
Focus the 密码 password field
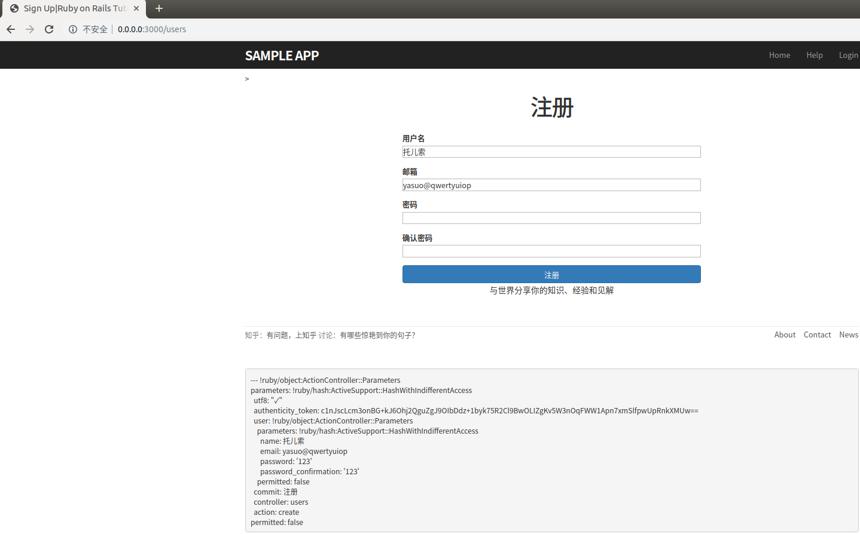[x=551, y=218]
